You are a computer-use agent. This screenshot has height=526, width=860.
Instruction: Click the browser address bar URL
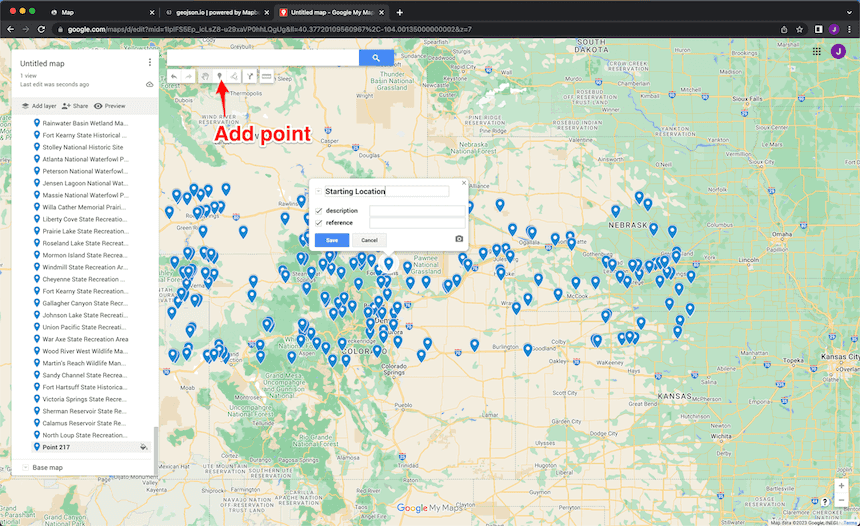(269, 30)
